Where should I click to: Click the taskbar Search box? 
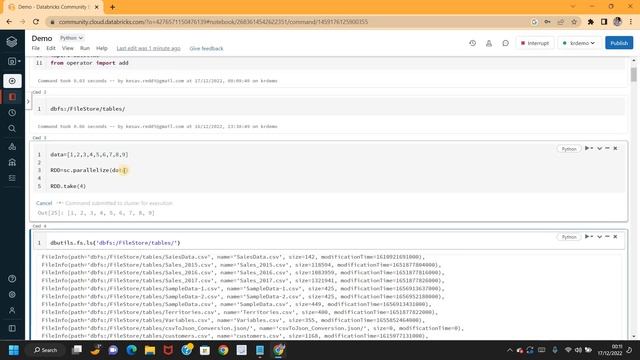coord(45,350)
